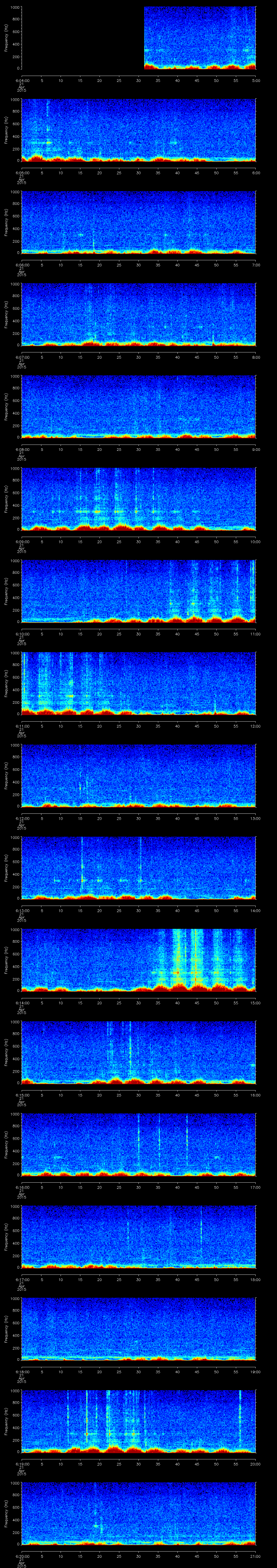Screen dimensions: 277x1568
Task: Click the spectrogram panel starting at 6:06:00
Action: point(139,222)
